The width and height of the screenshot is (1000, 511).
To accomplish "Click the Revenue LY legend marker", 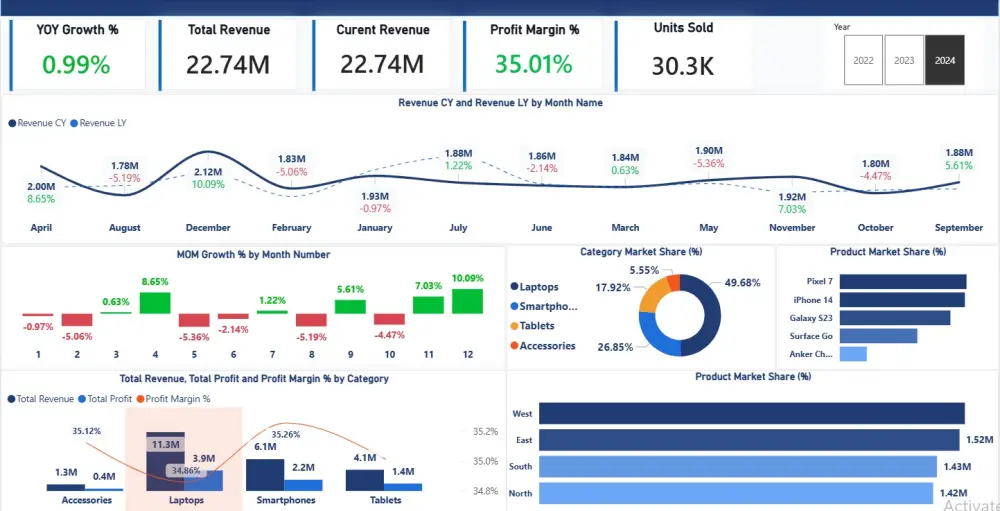I will (73, 123).
